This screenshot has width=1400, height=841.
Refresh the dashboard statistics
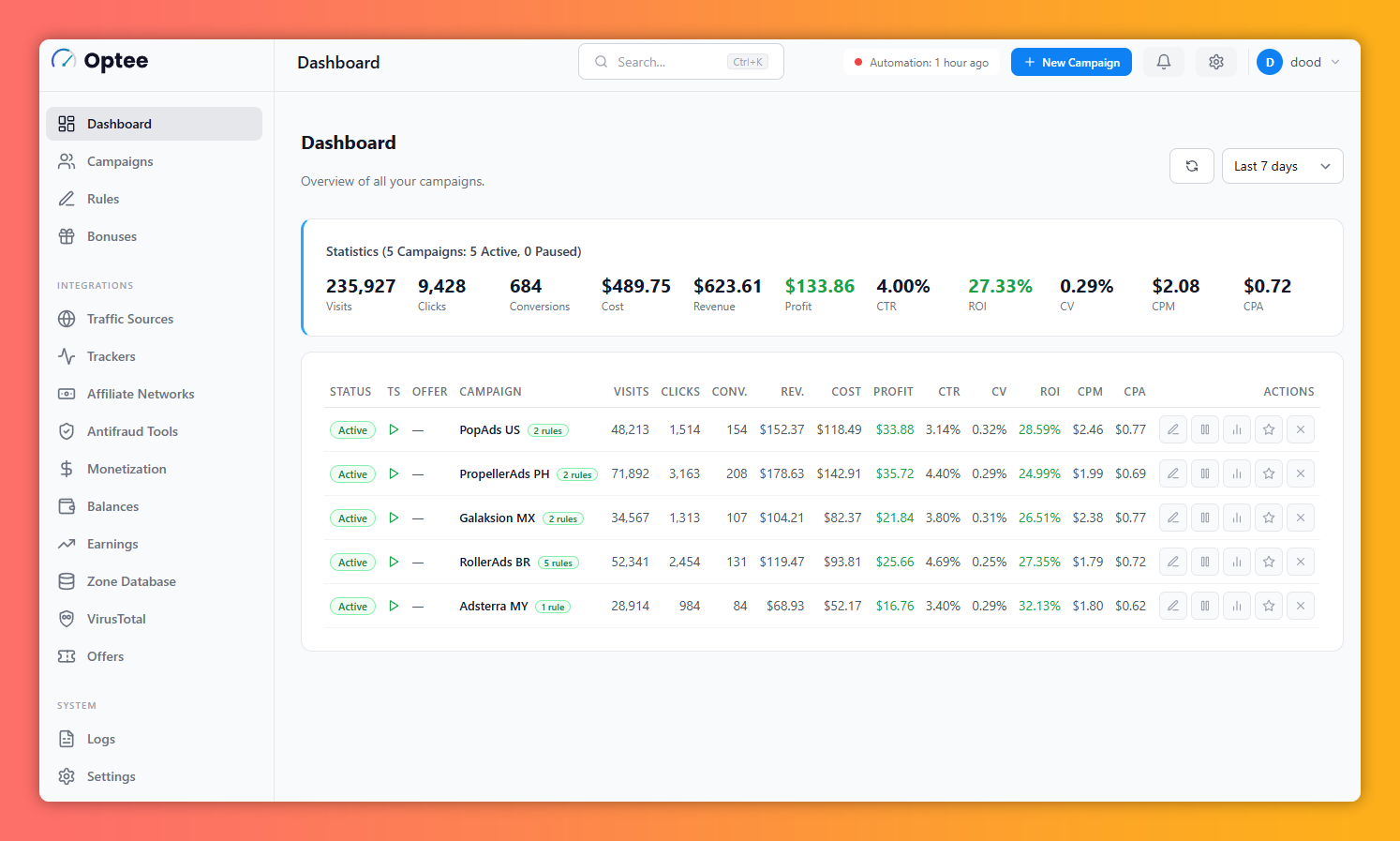1192,166
